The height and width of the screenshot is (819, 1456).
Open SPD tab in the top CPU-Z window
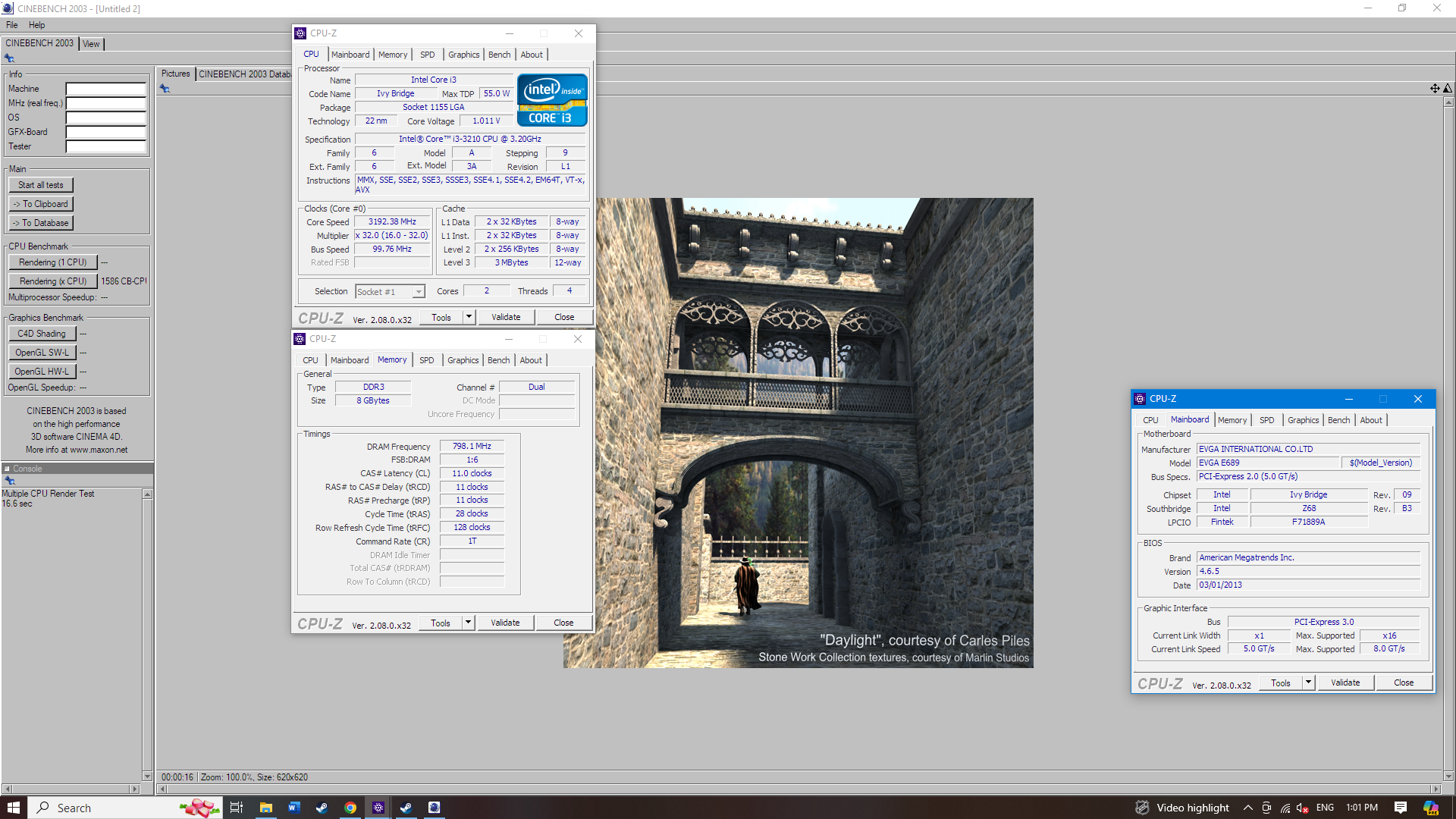click(x=428, y=55)
